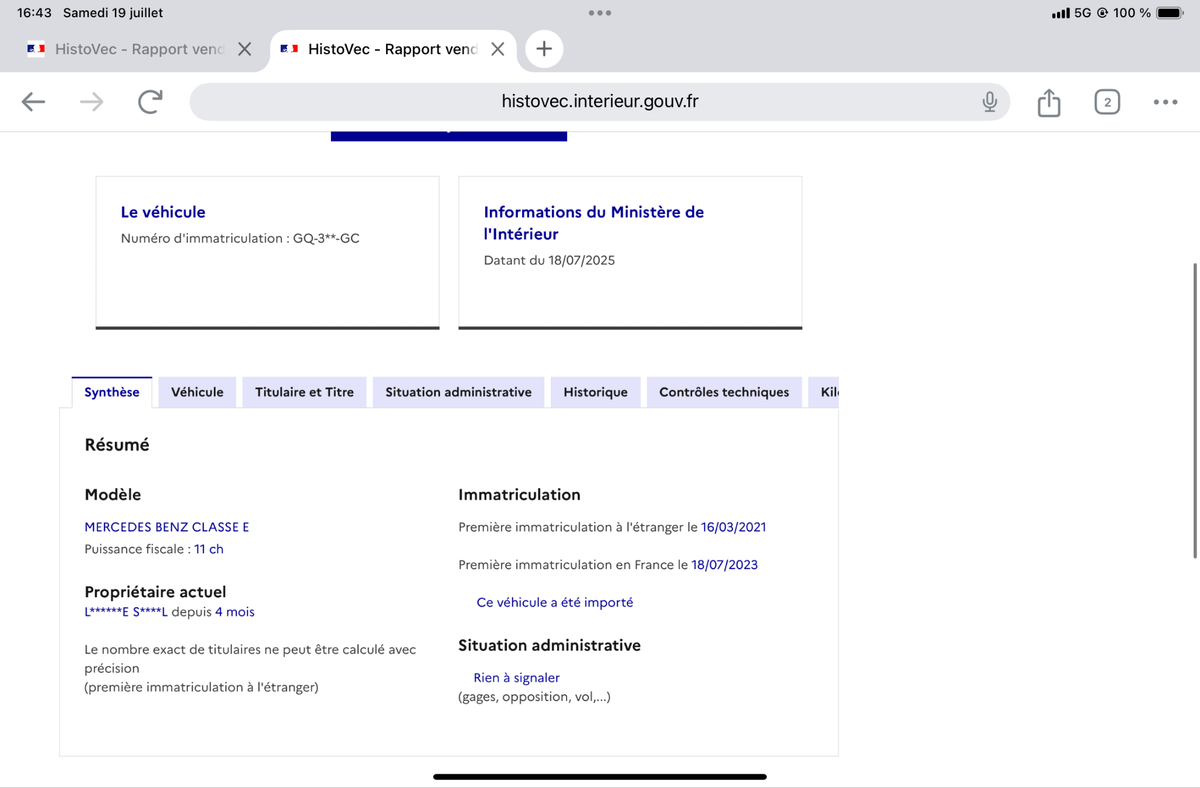This screenshot has height=788, width=1200.
Task: Click 'Informations du Ministère de l'Intérieur' heading
Action: coord(594,223)
